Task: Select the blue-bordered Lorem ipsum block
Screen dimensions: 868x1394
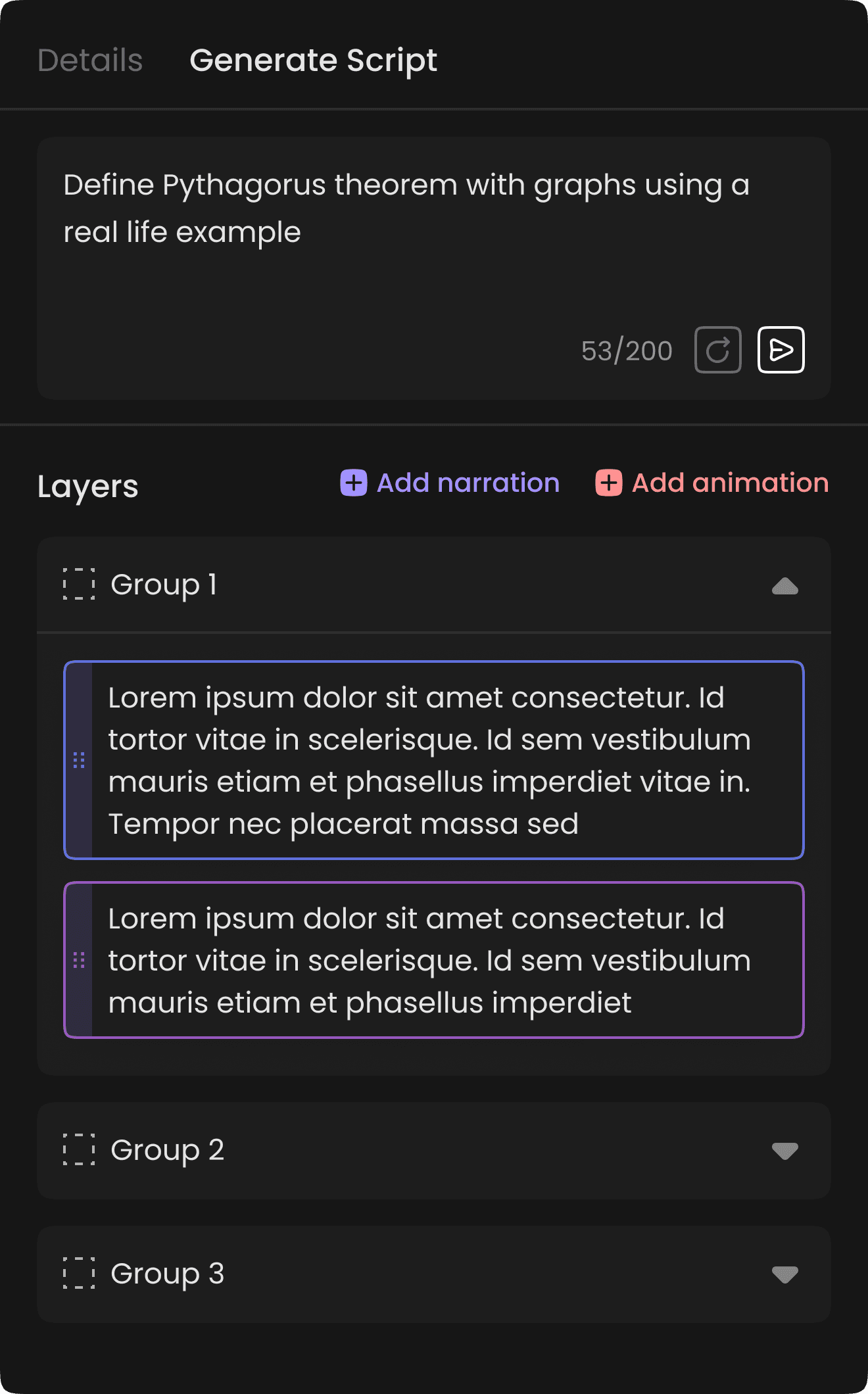Action: click(434, 760)
